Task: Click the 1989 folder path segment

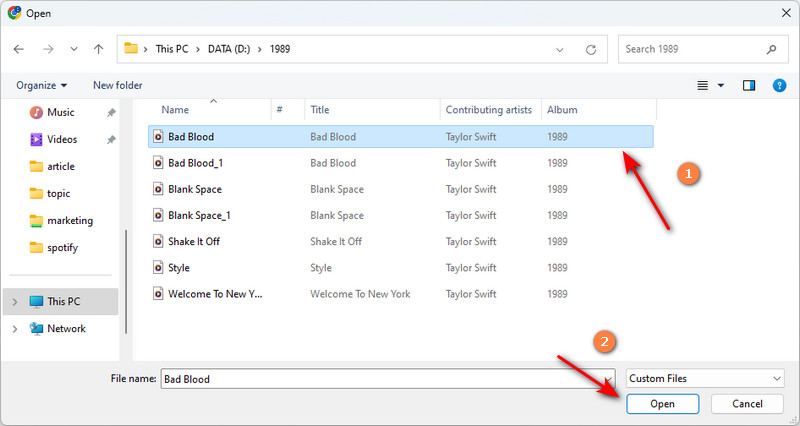Action: 280,49
